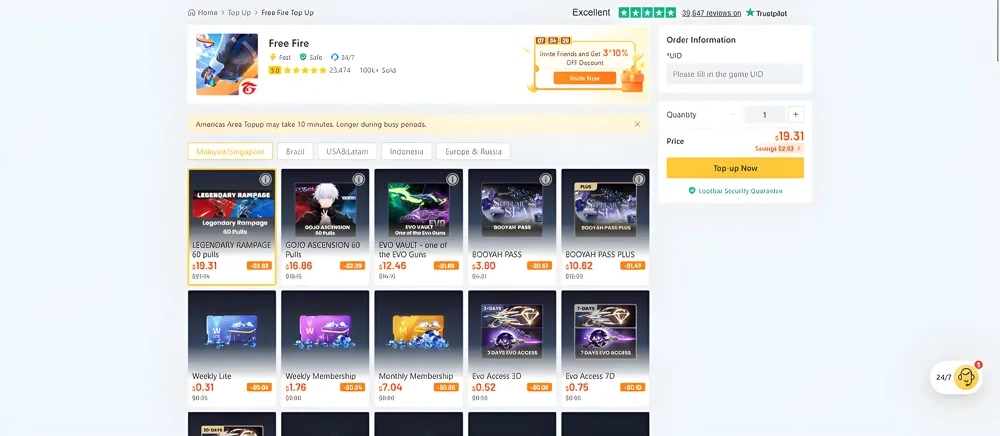The width and height of the screenshot is (1000, 436).
Task: Open the Trustpilot reviews link
Action: (x=711, y=13)
